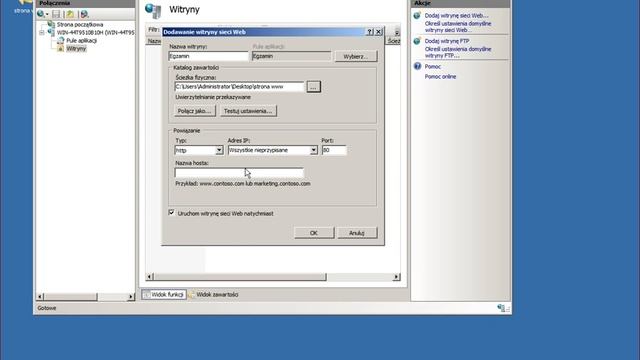640x360 pixels.
Task: Select Pule aplikacji in the tree
Action: point(81,40)
